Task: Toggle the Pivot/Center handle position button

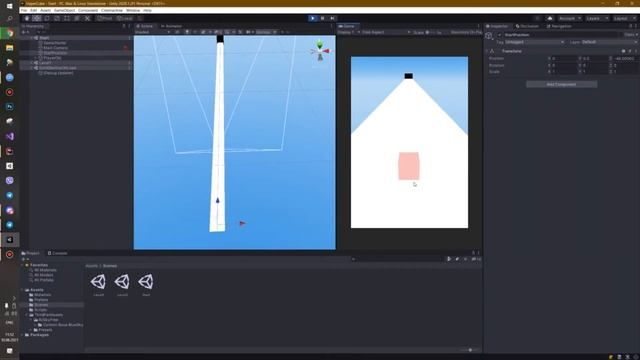Action: click(x=105, y=18)
